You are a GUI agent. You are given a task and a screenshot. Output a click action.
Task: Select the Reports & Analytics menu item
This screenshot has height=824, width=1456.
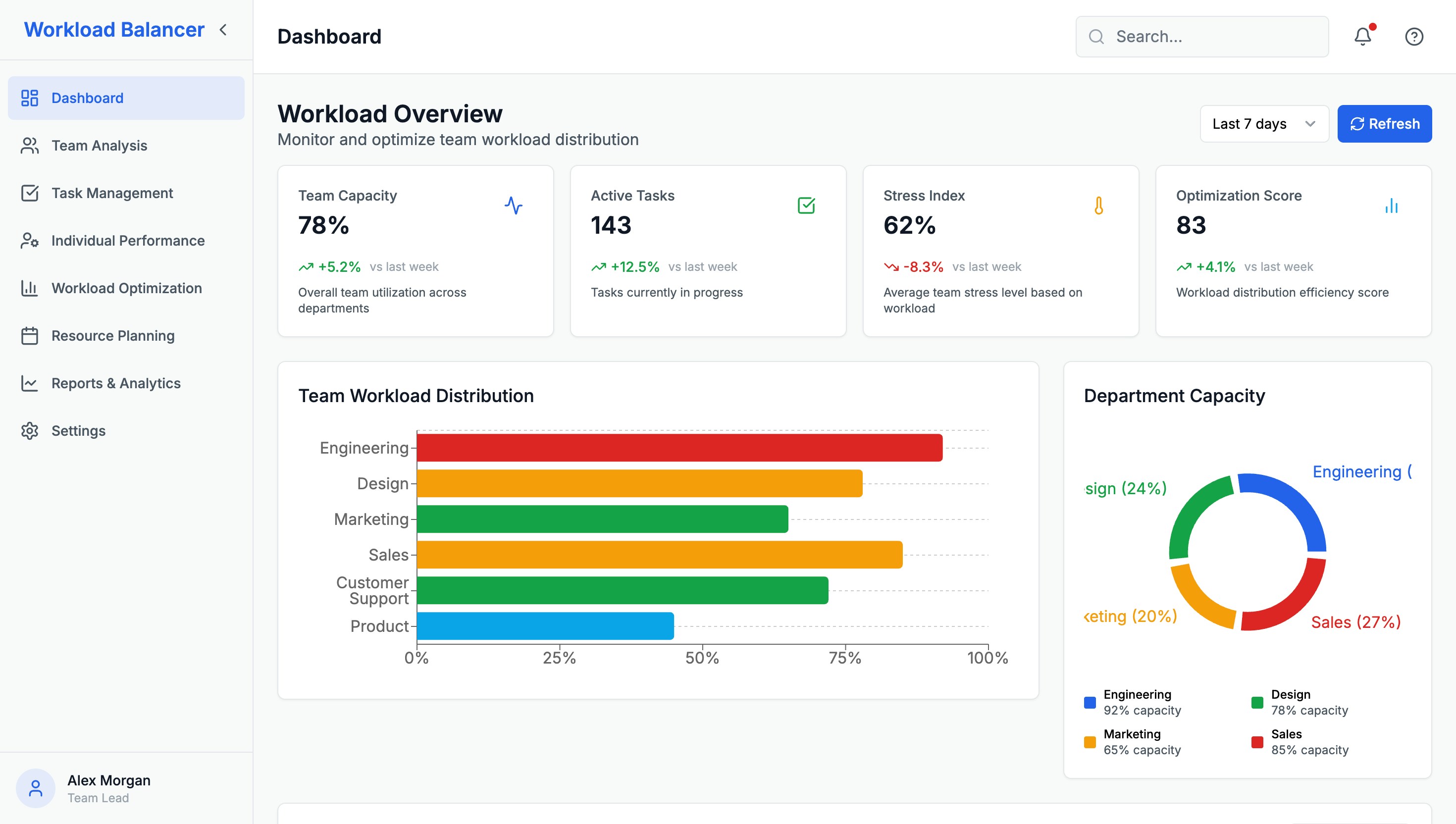(115, 383)
